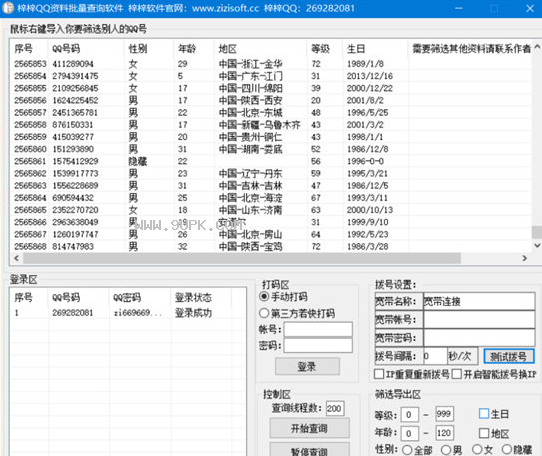Viewport: 542px width, 456px height.
Task: Select row with QQ number 2794391475
Action: coord(271,76)
